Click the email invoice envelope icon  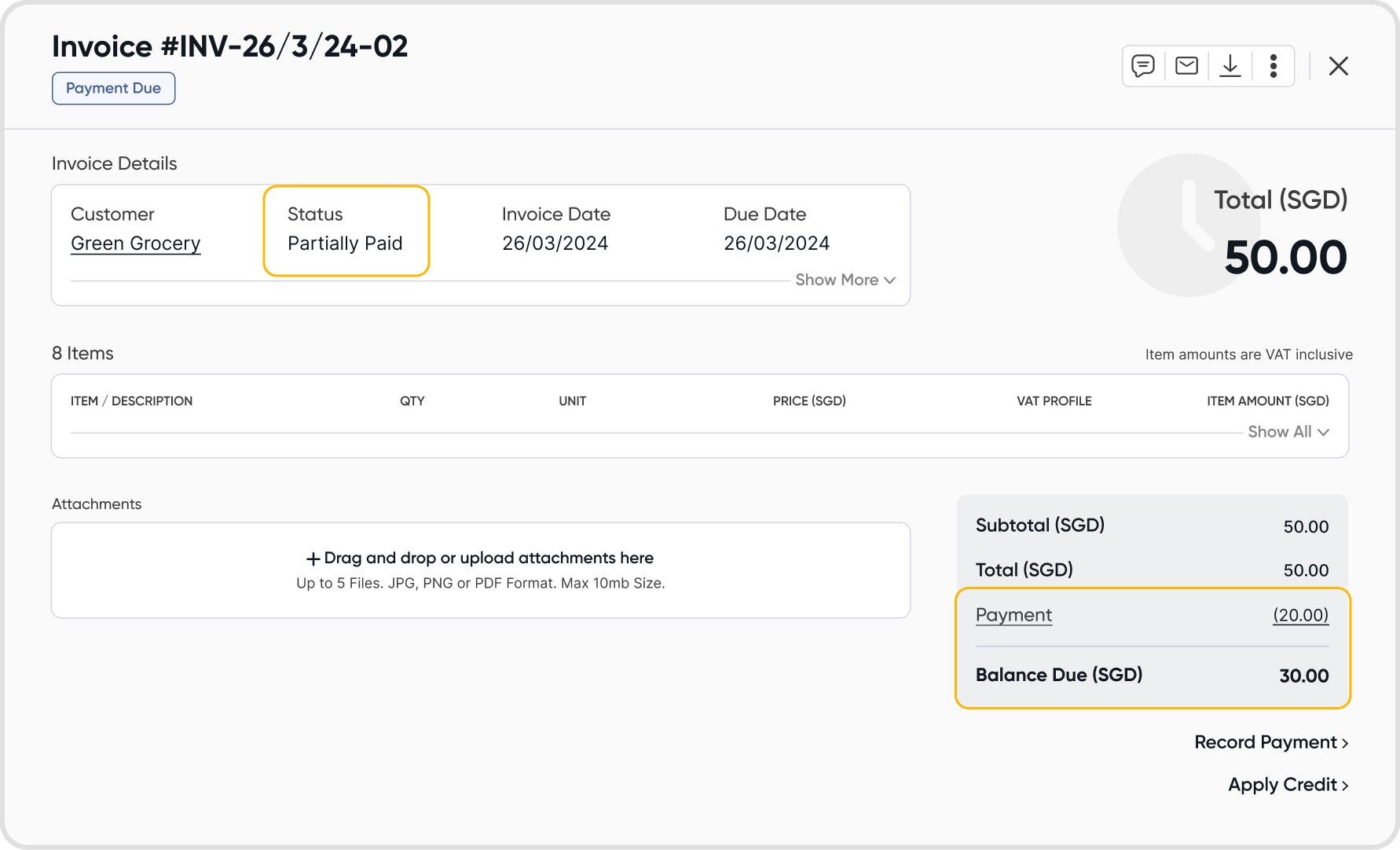tap(1186, 66)
